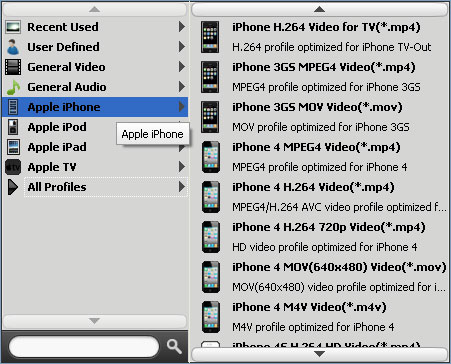Expand the General Audio submenu arrow
The image size is (451, 364).
(x=182, y=87)
